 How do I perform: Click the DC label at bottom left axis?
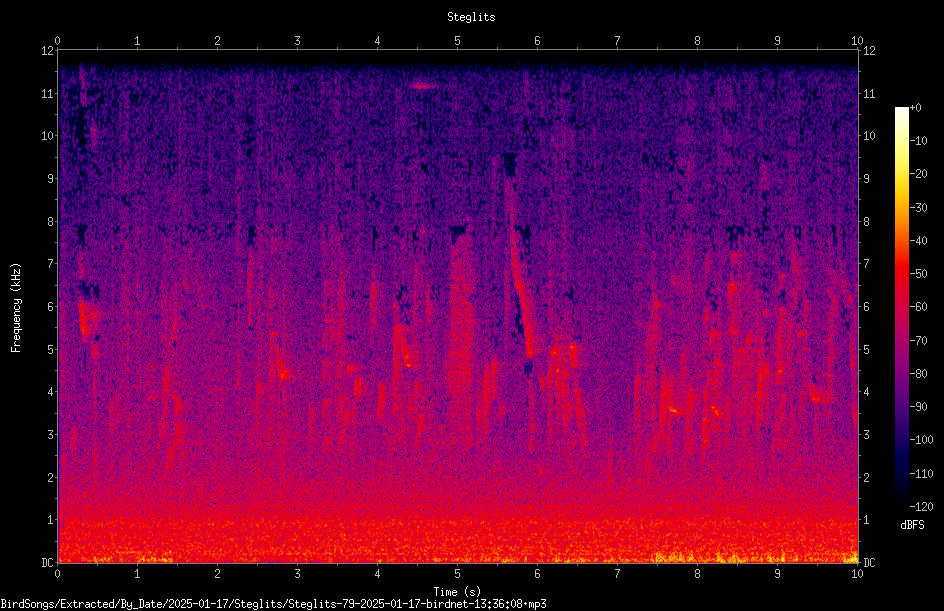(x=48, y=562)
